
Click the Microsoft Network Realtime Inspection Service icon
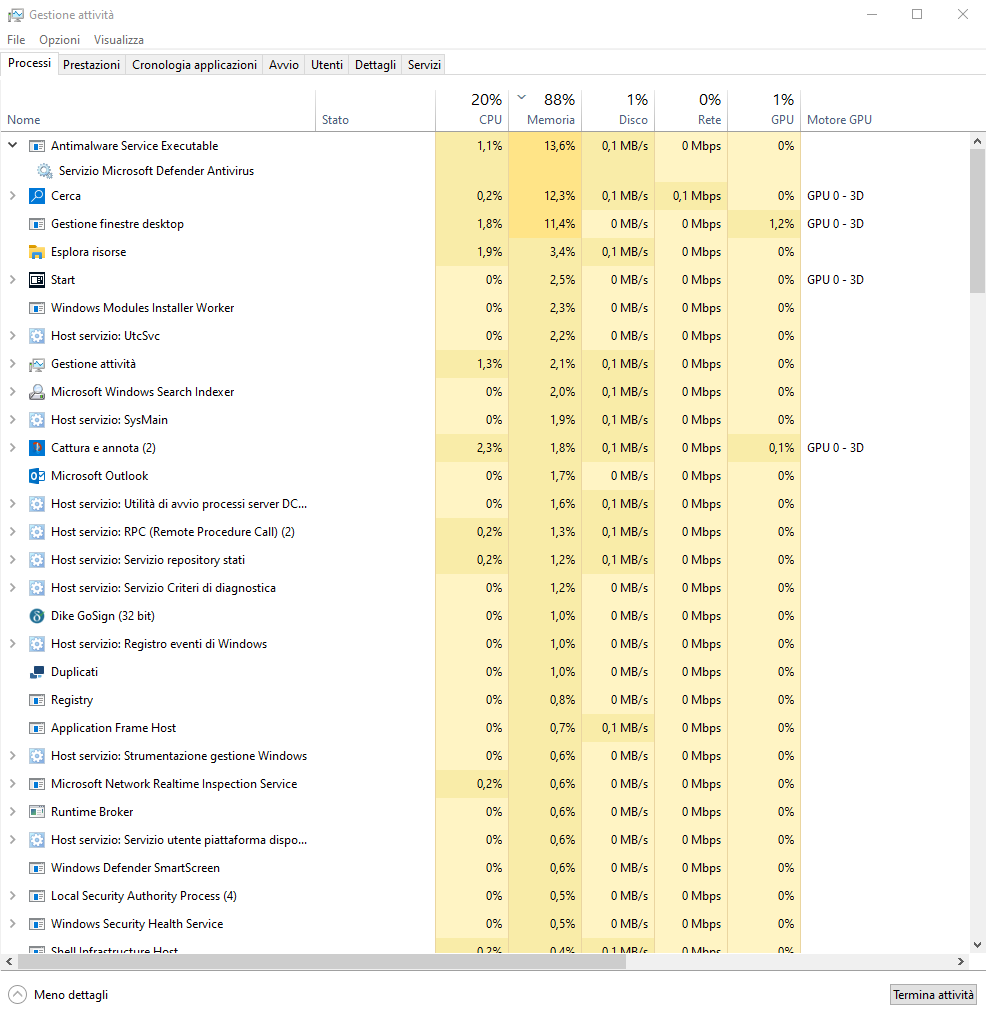[37, 784]
